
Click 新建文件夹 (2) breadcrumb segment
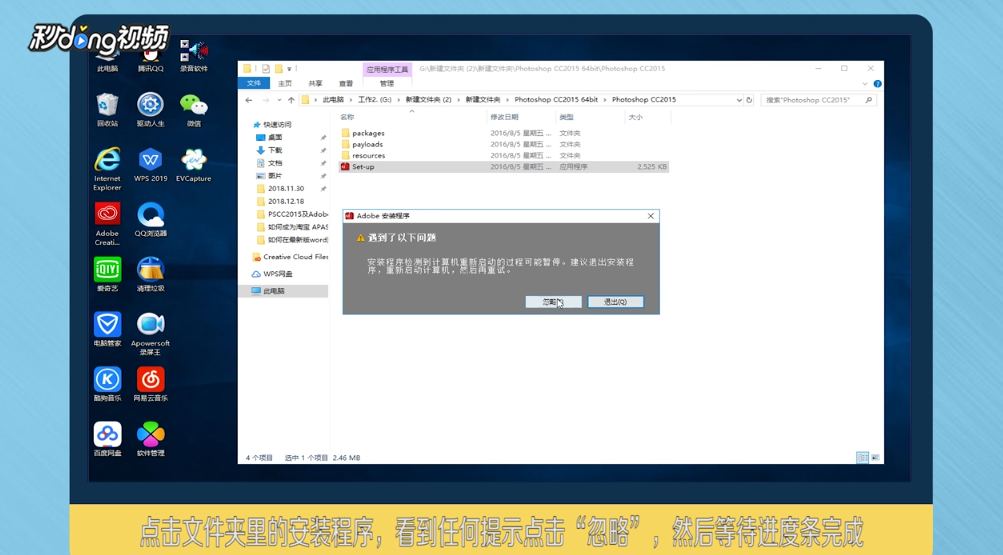tap(428, 100)
